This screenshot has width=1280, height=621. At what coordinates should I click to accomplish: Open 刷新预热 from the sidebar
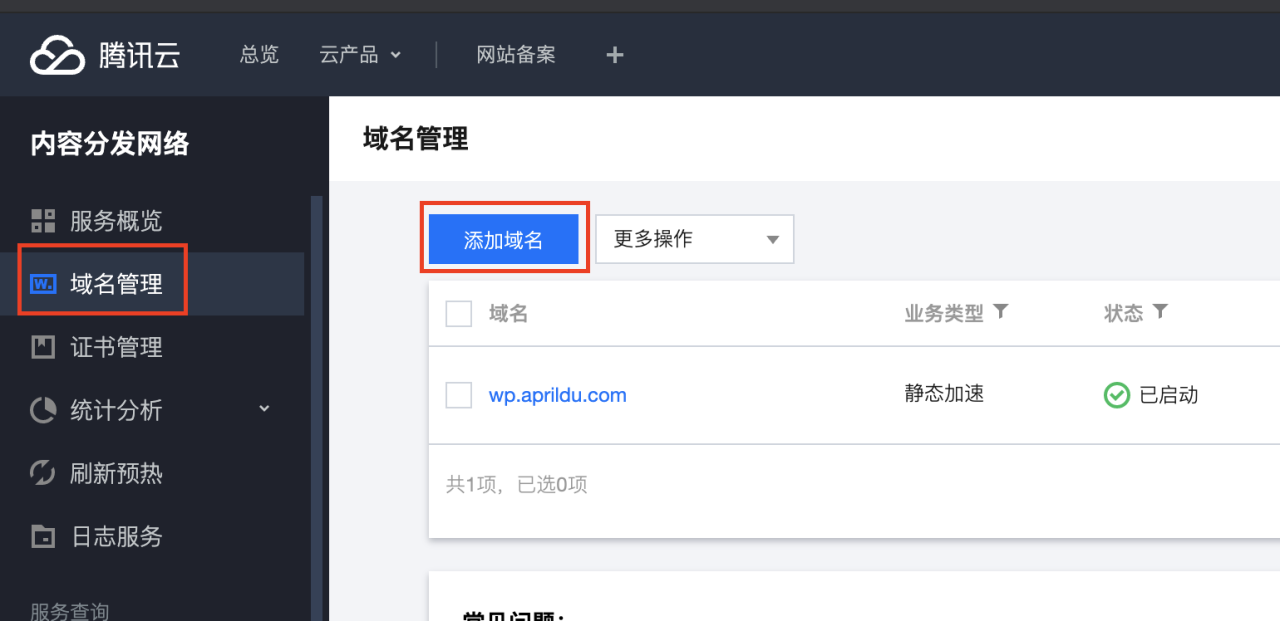click(x=100, y=473)
